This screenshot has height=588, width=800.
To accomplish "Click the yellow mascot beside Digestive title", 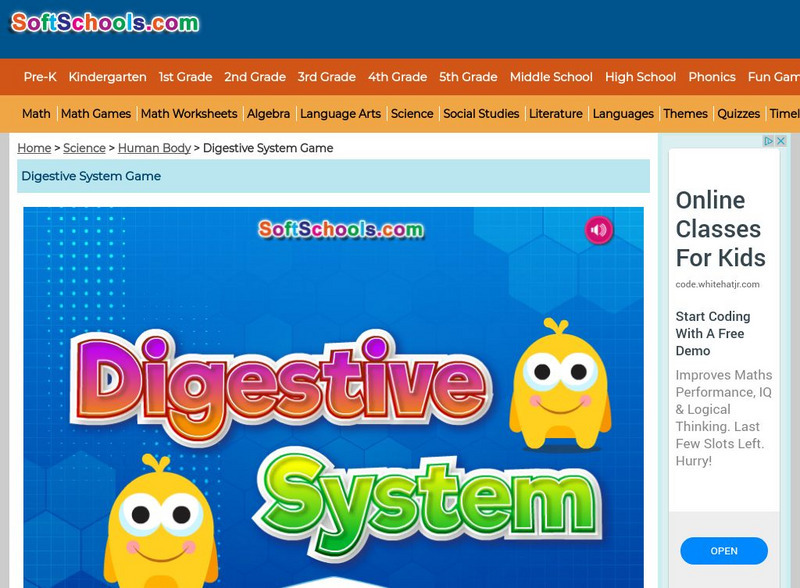I will coord(560,385).
